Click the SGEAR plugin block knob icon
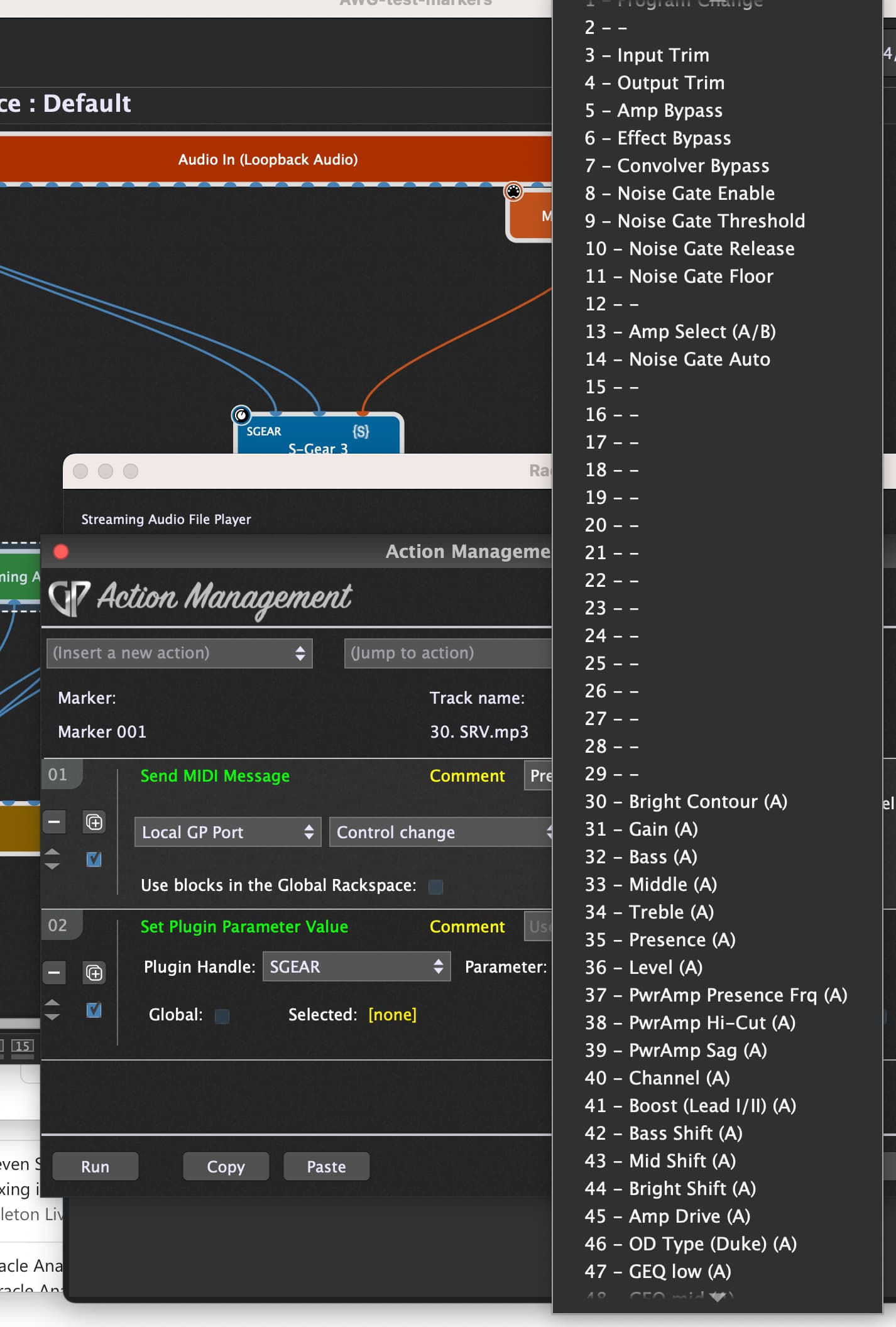The image size is (896, 1327). point(241,415)
